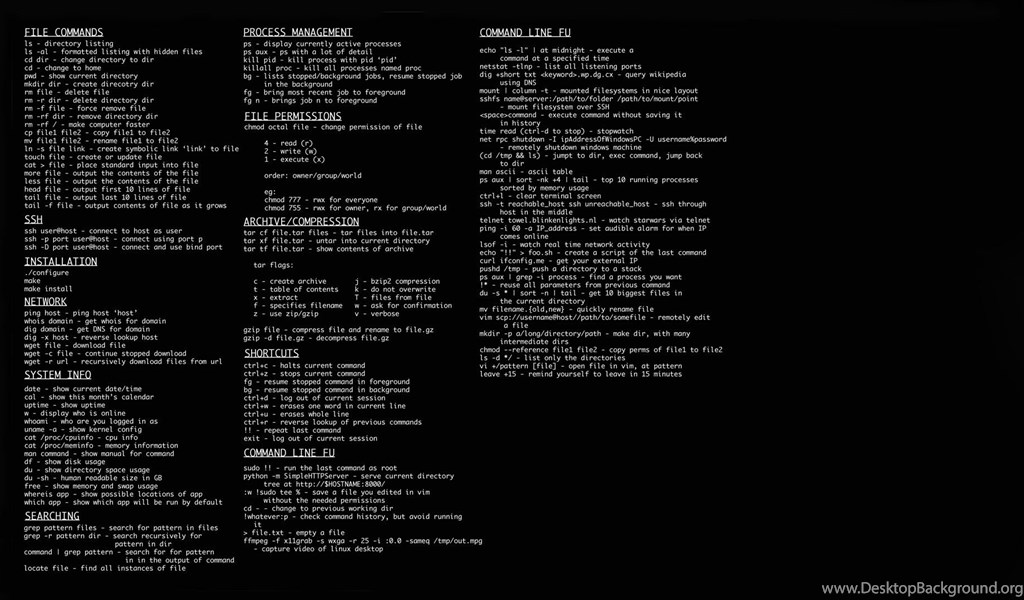Click the 'chmod 777 - rwx for everyone' line

321,200
